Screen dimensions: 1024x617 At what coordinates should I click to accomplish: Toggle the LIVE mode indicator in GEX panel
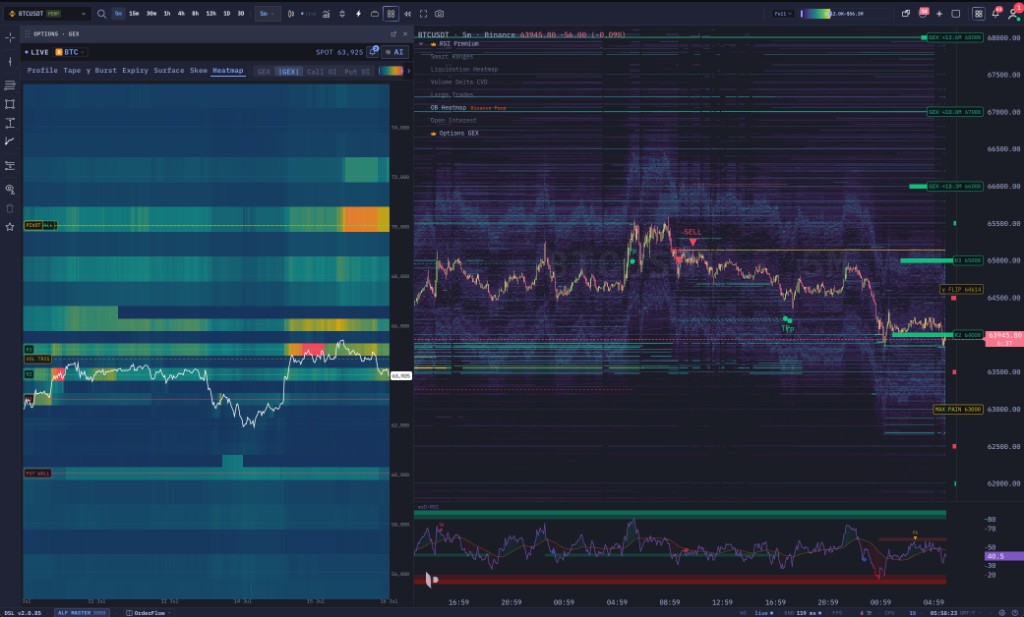coord(37,52)
